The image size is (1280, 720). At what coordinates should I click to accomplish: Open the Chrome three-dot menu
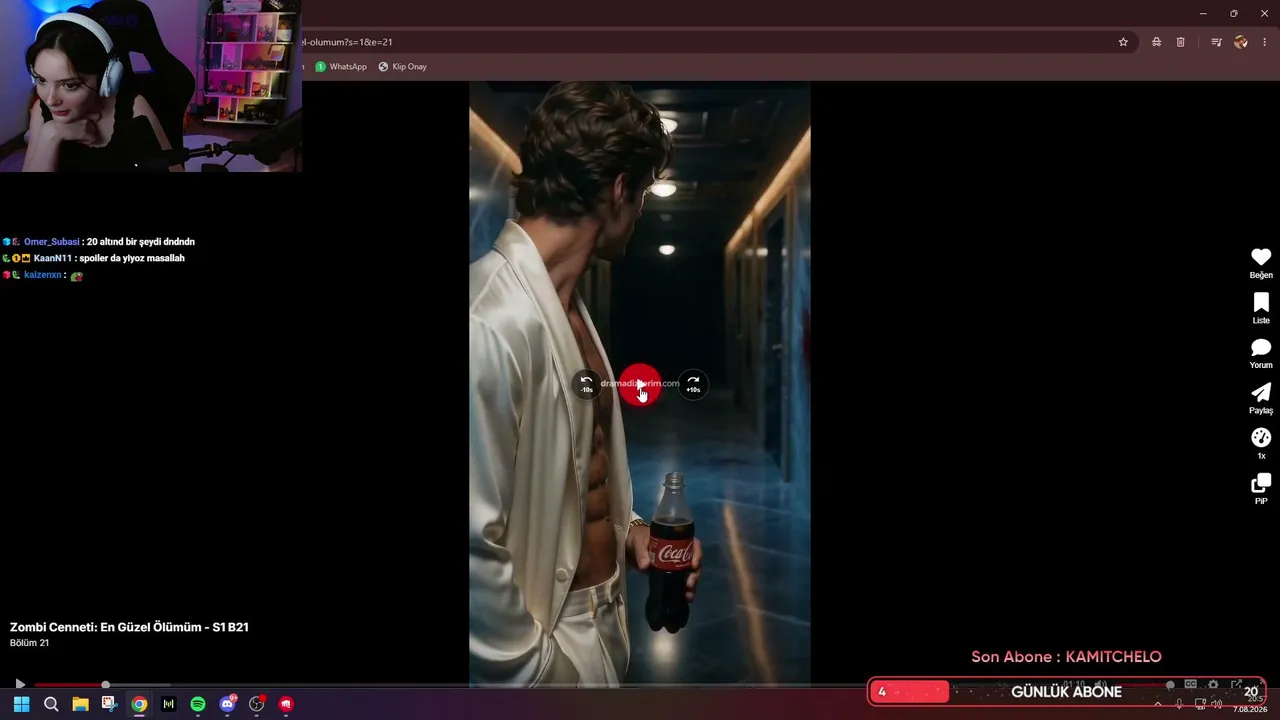(1265, 42)
